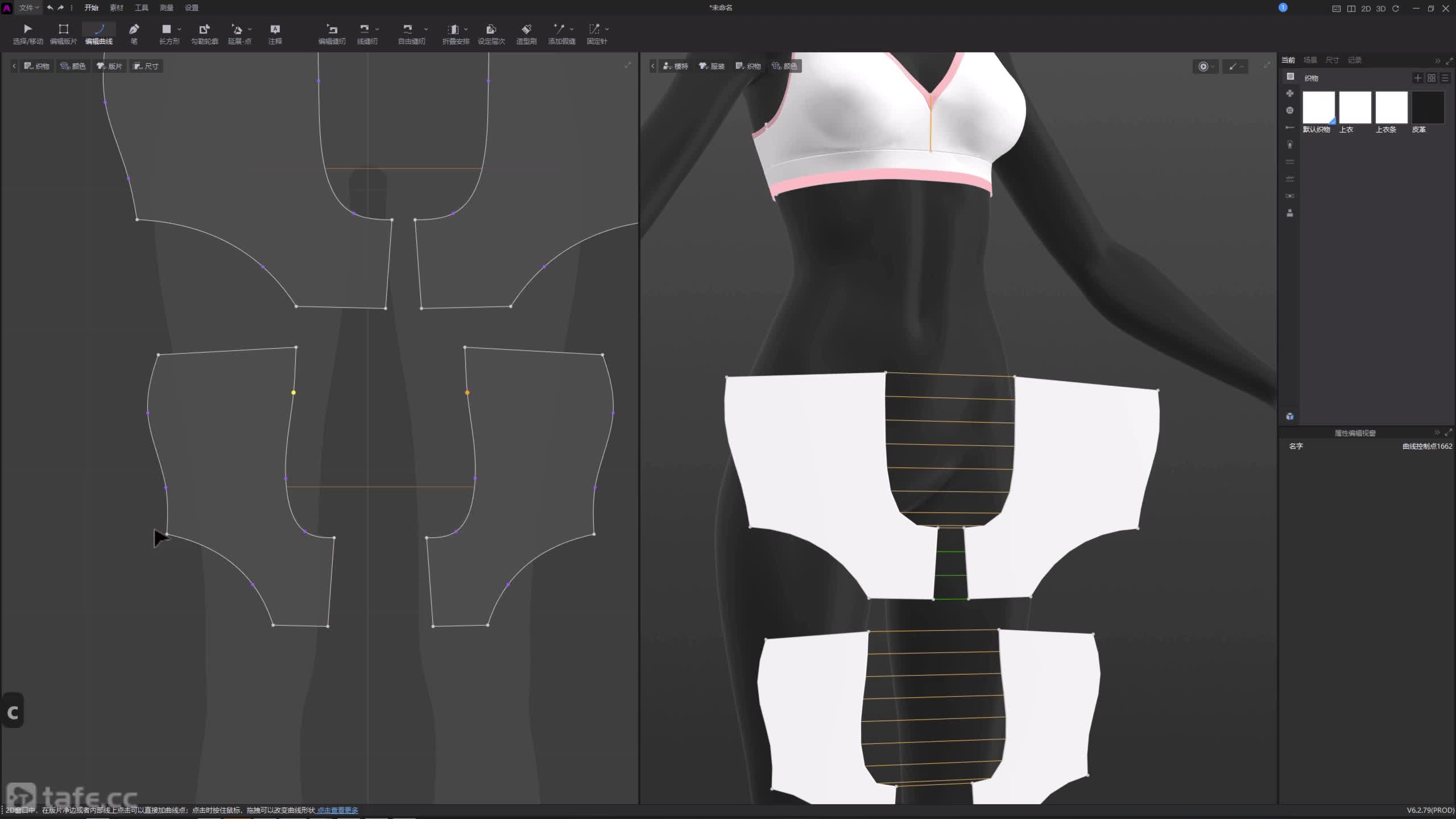1456x819 pixels.
Task: Toggle 尺寸 size display in 2D window
Action: pyautogui.click(x=146, y=66)
